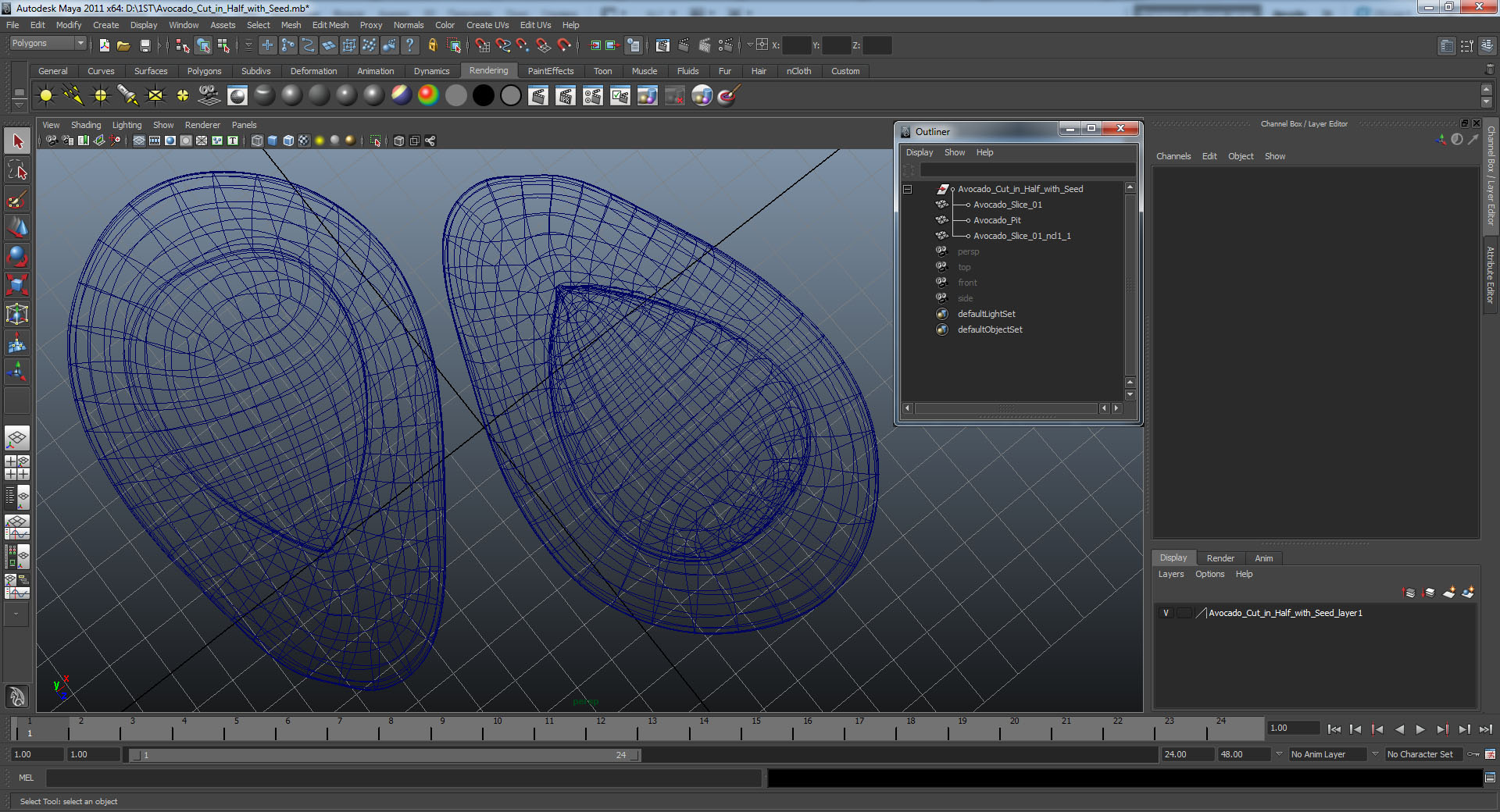This screenshot has width=1500, height=812.
Task: Create directional light from Rendering shelf
Action: (x=73, y=95)
